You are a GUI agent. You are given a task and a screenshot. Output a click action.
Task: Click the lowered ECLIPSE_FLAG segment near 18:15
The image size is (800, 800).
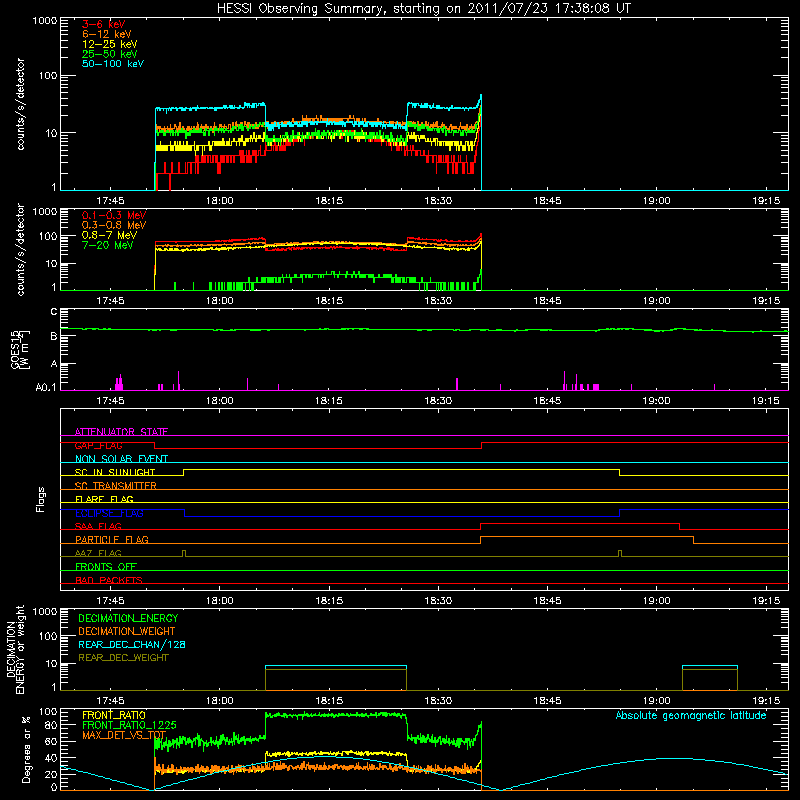coord(402,516)
